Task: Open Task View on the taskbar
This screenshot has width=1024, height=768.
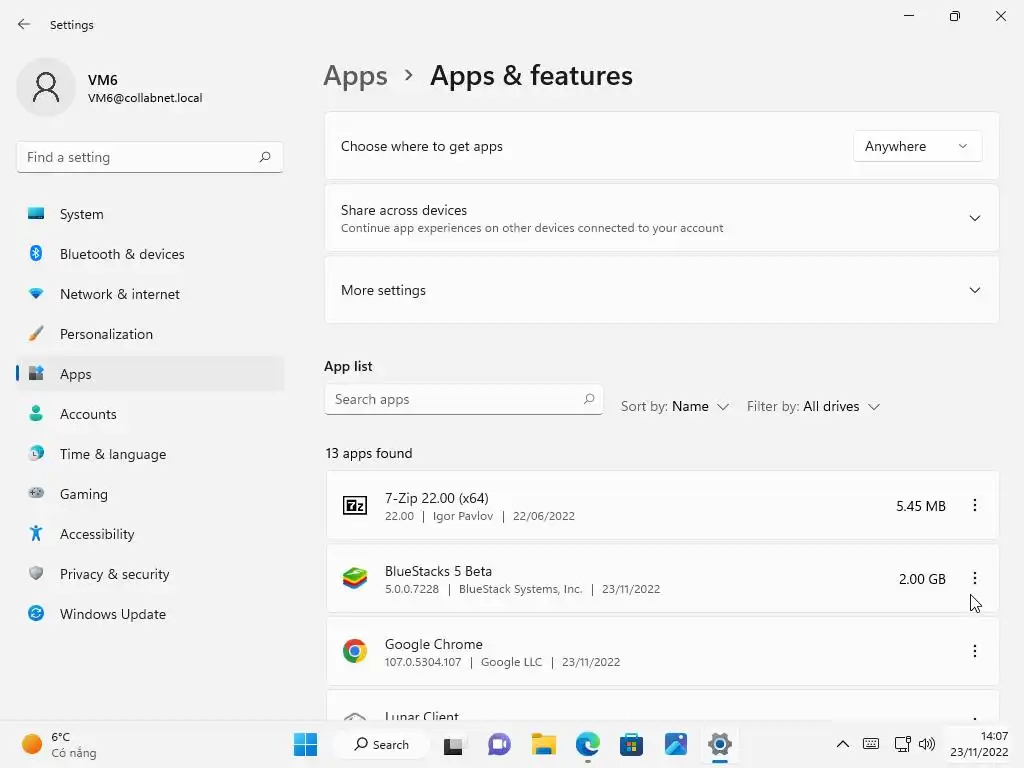Action: click(x=453, y=744)
